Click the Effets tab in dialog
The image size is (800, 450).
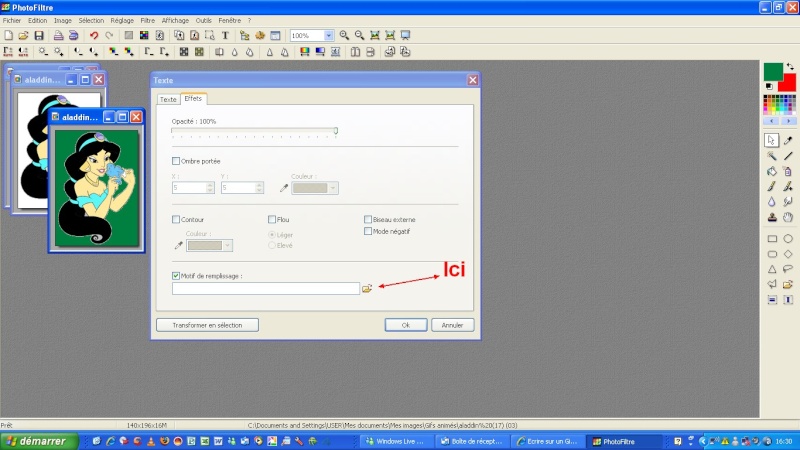(193, 98)
